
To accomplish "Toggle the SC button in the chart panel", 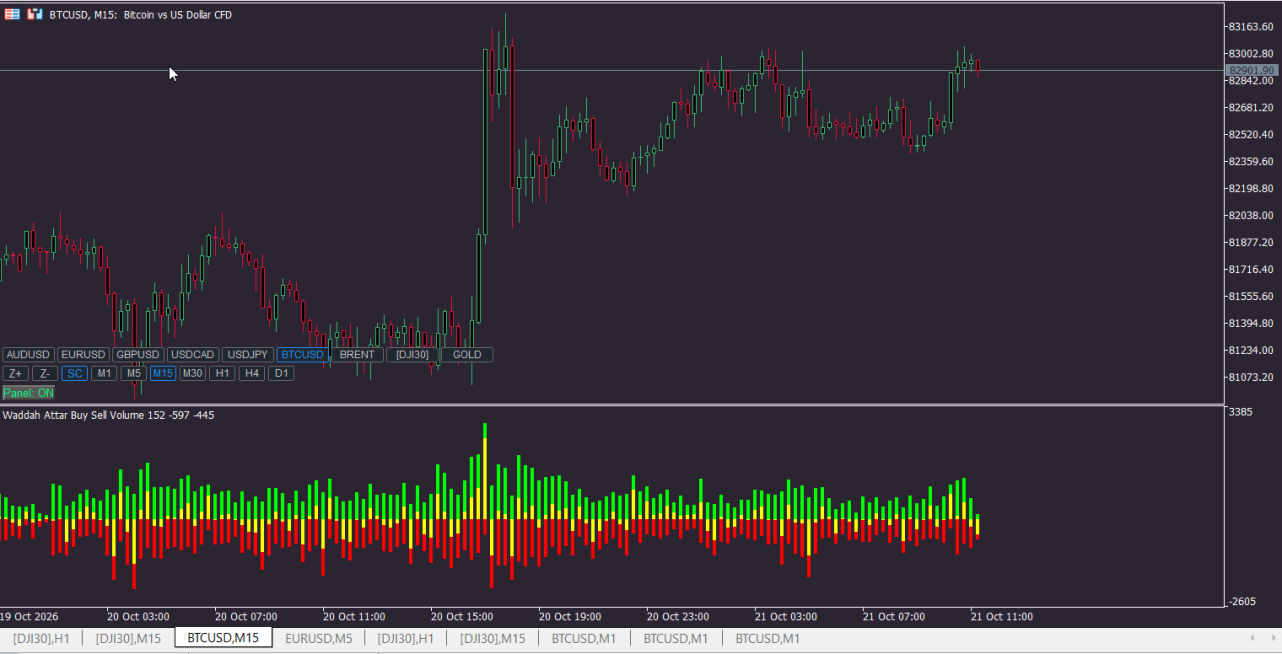I will [74, 374].
